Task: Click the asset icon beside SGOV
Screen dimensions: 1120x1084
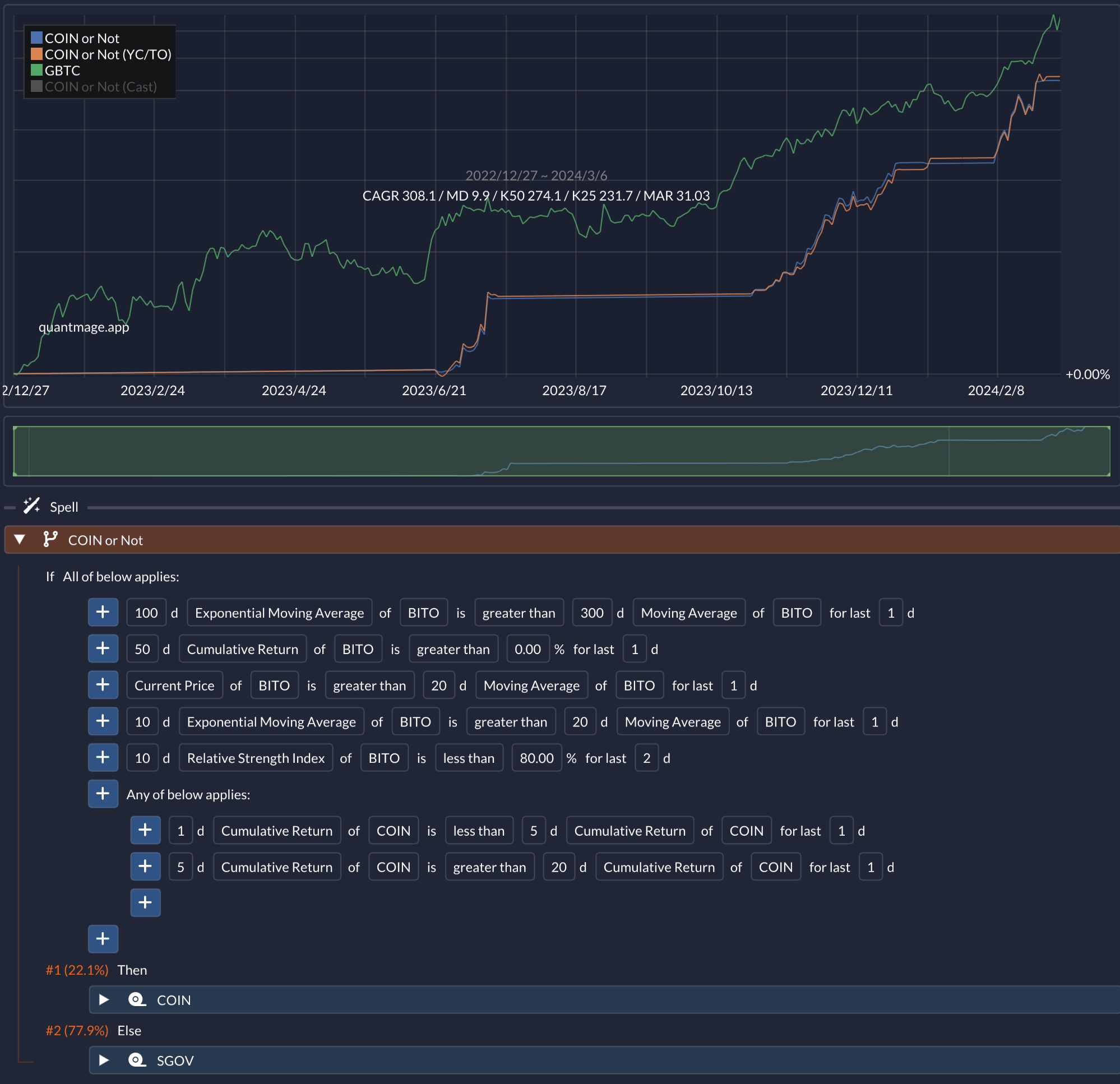Action: pos(137,1060)
